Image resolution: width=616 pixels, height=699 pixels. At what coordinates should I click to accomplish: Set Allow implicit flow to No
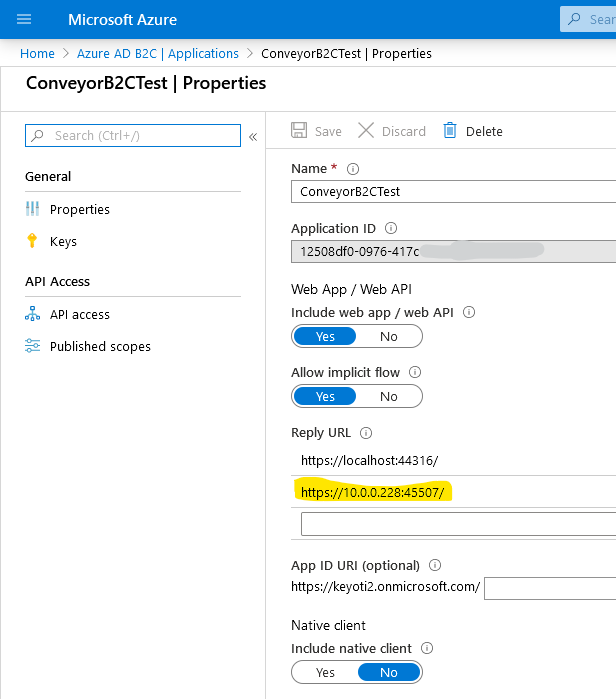pos(389,396)
